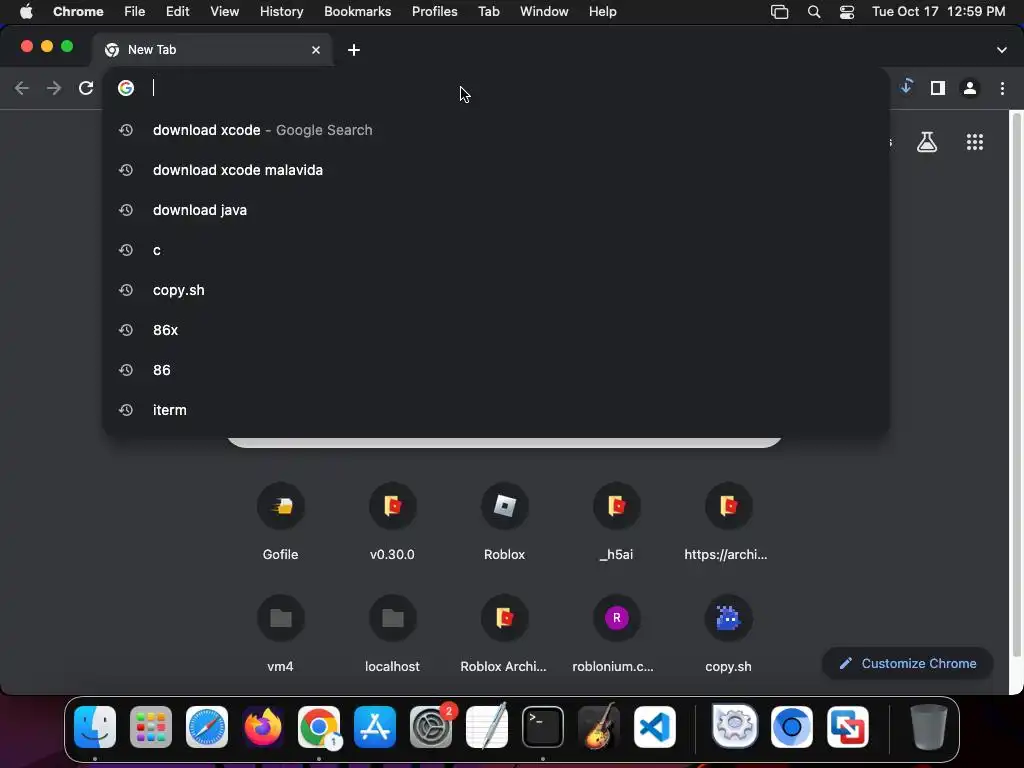Close the New Tab tab
Viewport: 1024px width, 768px height.
316,50
